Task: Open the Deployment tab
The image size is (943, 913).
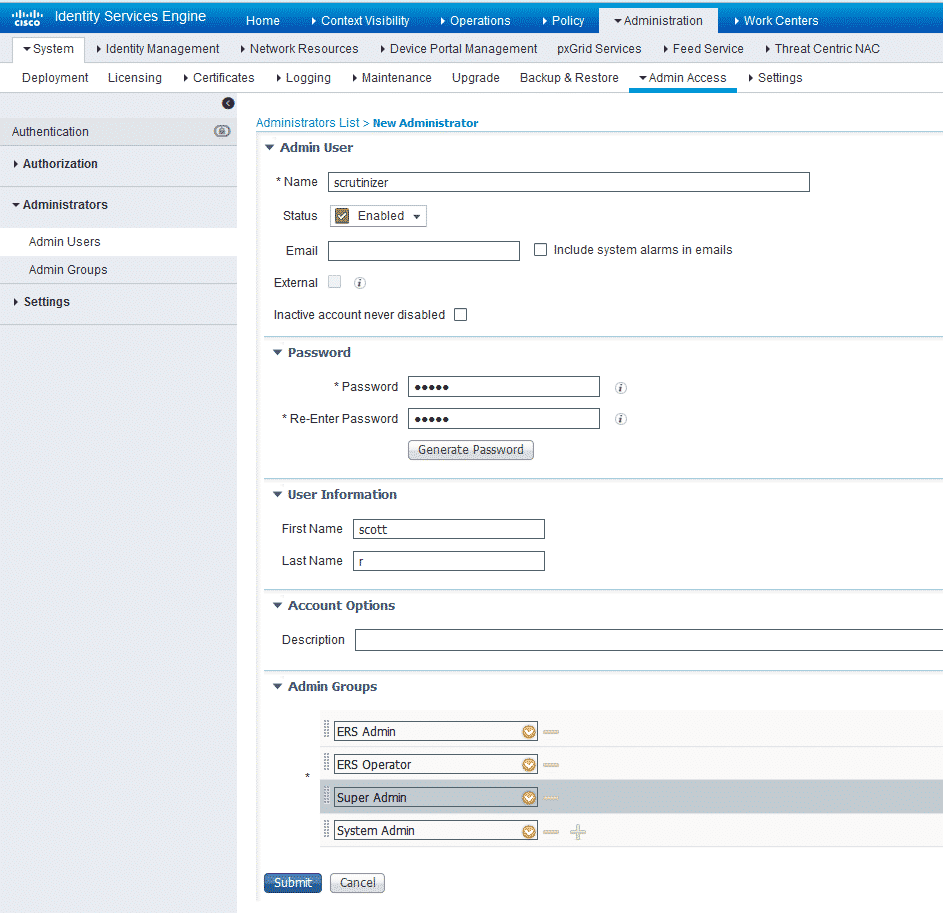Action: tap(55, 78)
